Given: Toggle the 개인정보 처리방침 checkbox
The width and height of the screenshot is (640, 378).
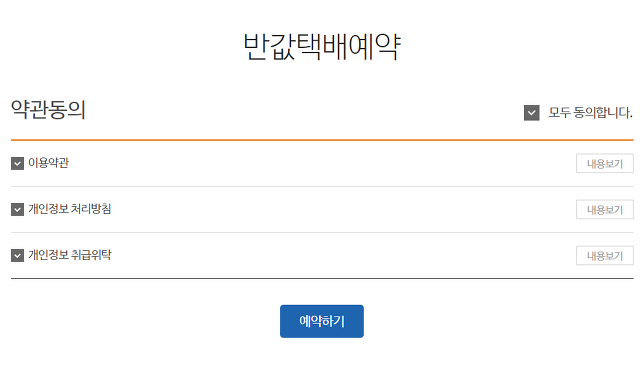Looking at the screenshot, I should point(17,210).
